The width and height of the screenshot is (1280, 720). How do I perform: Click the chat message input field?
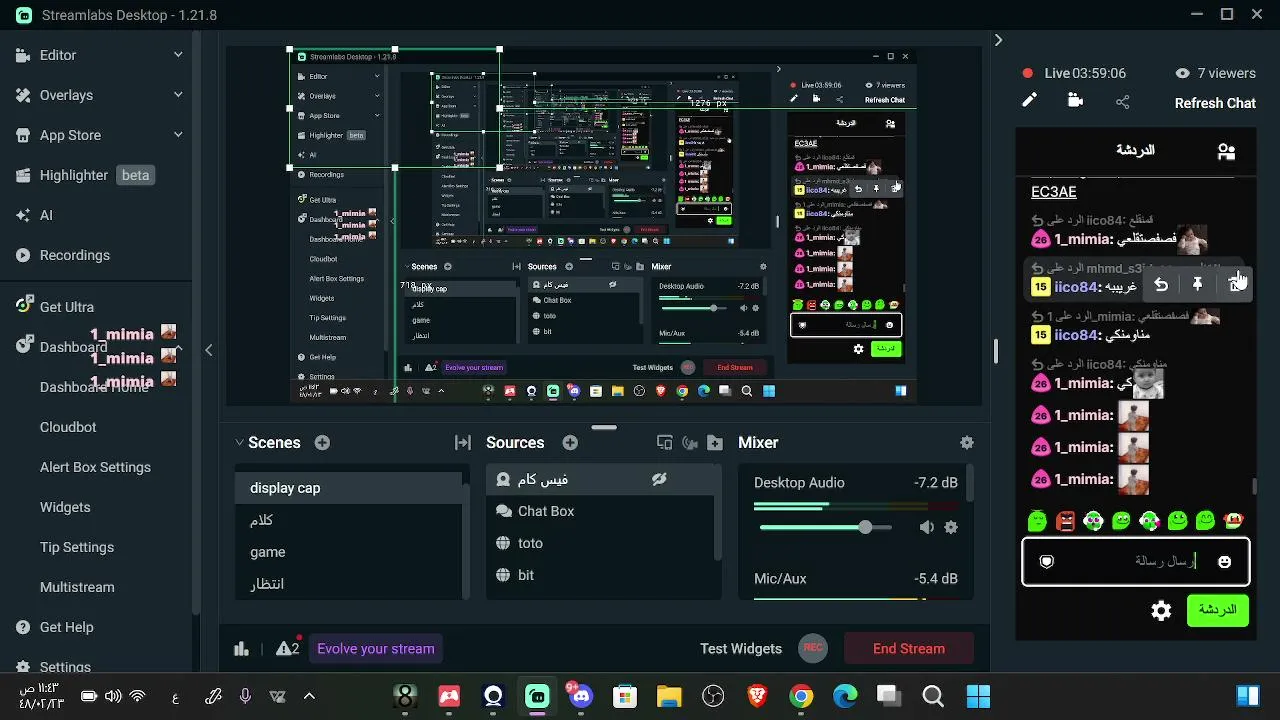click(x=1135, y=562)
